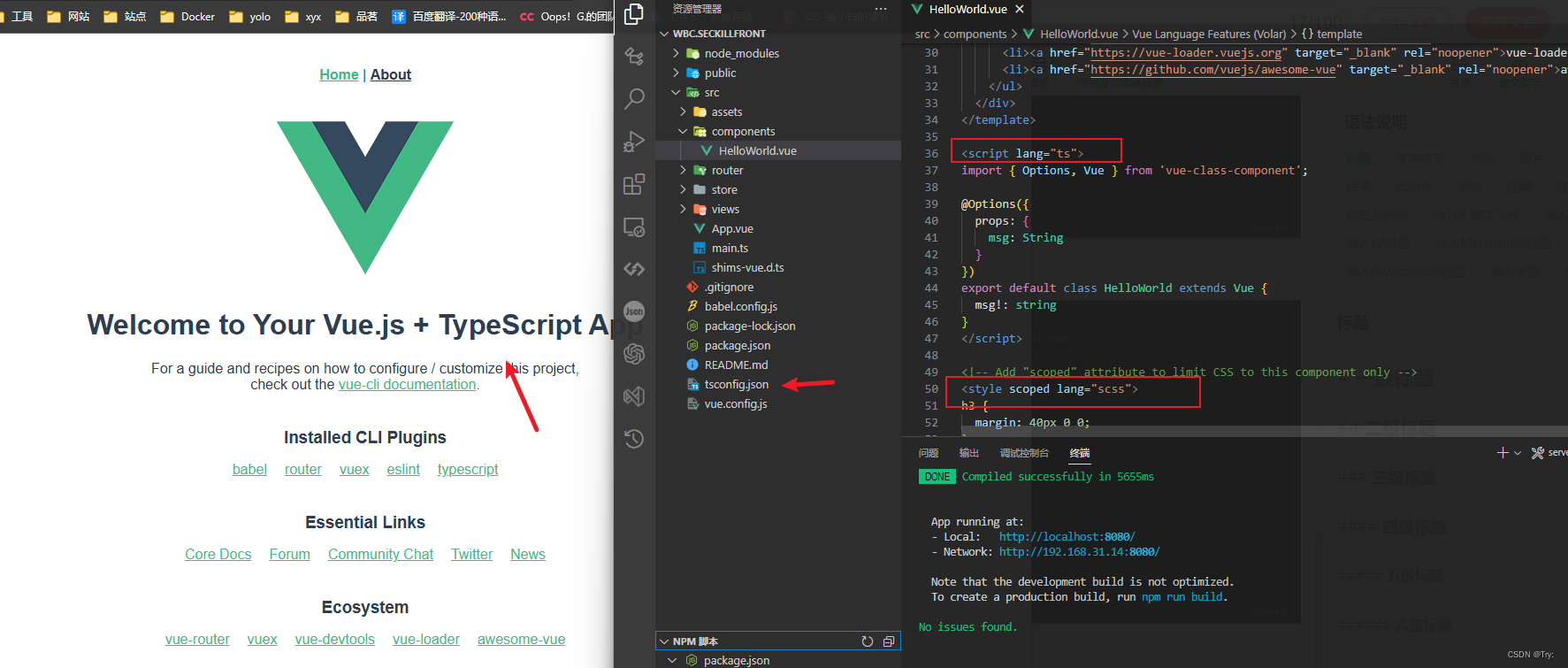This screenshot has width=1568, height=668.
Task: Close the HelloWorld.vue editor tab
Action: click(x=1020, y=9)
